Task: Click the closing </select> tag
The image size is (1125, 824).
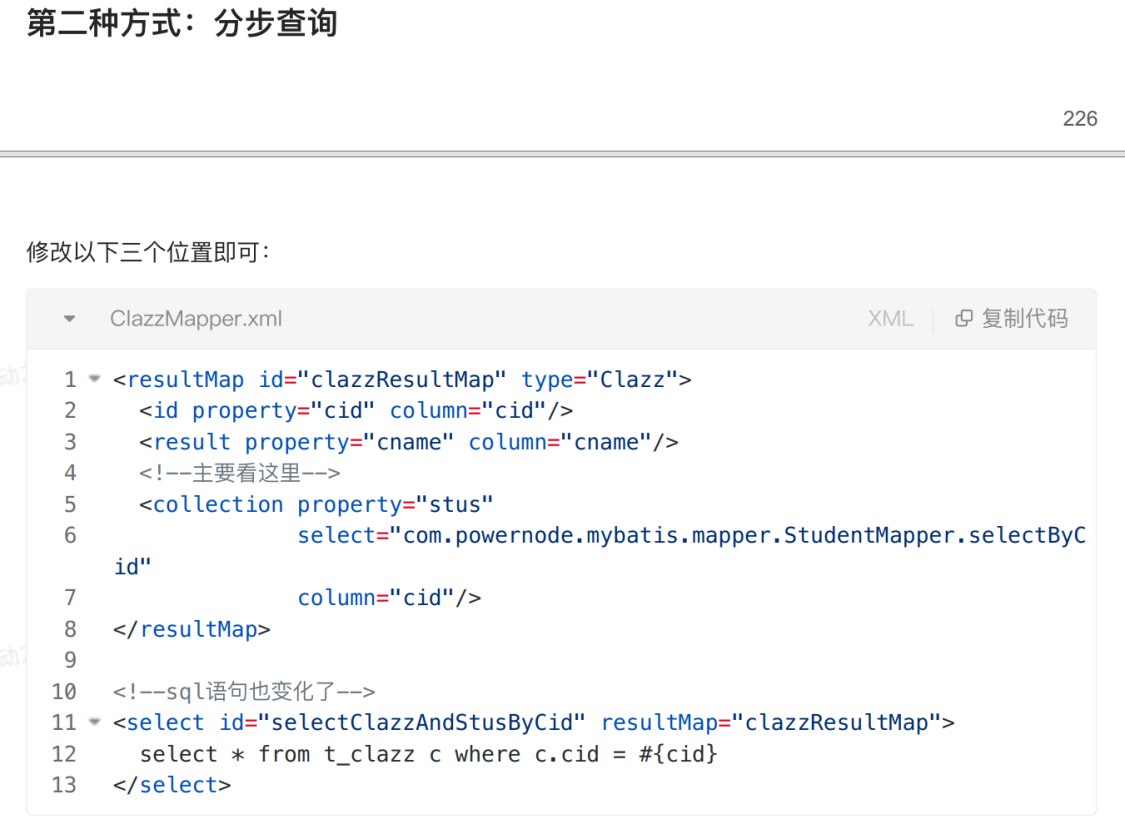Action: tap(172, 785)
